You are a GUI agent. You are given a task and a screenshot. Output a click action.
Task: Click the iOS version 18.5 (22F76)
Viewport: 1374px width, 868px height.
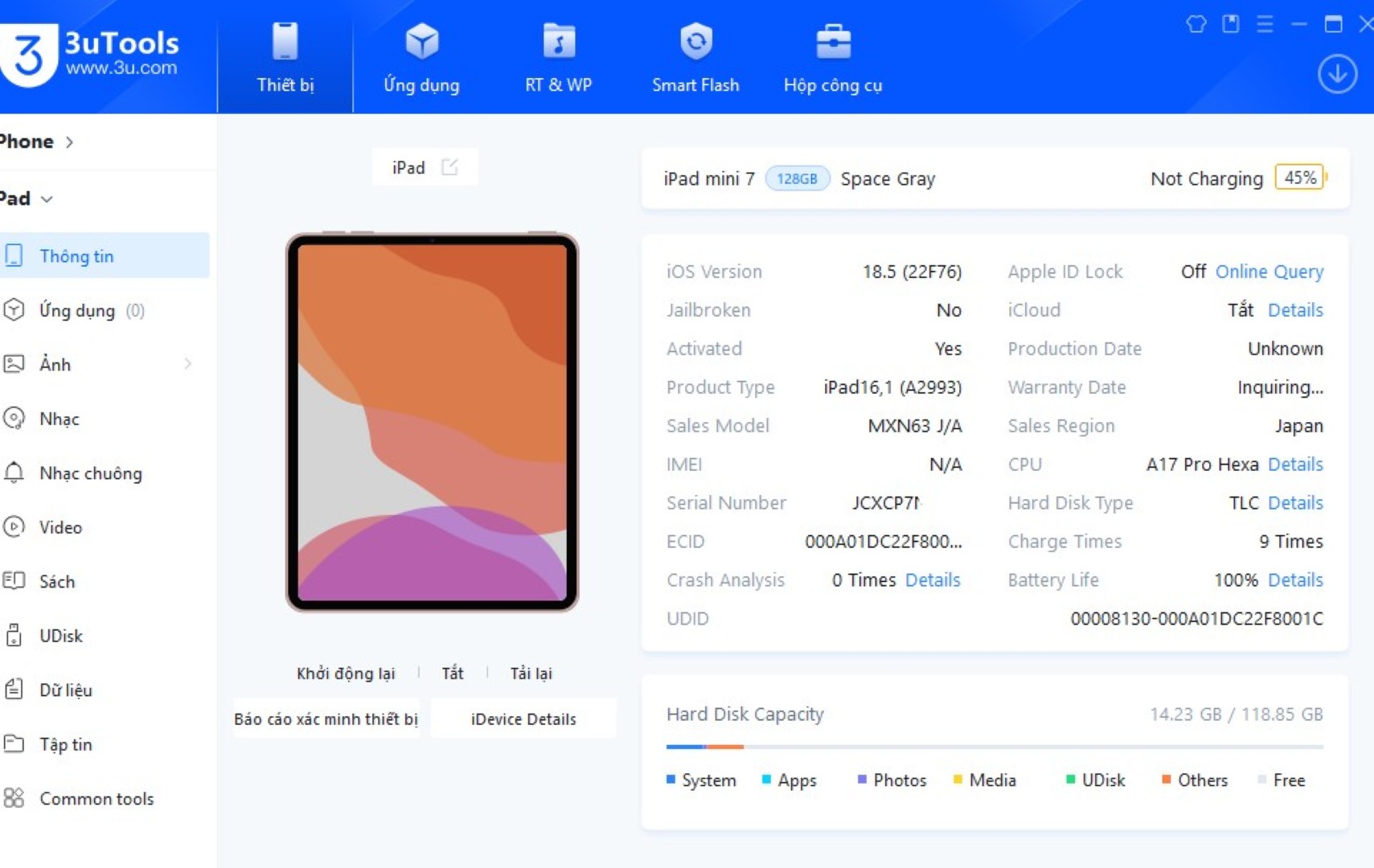click(x=912, y=272)
